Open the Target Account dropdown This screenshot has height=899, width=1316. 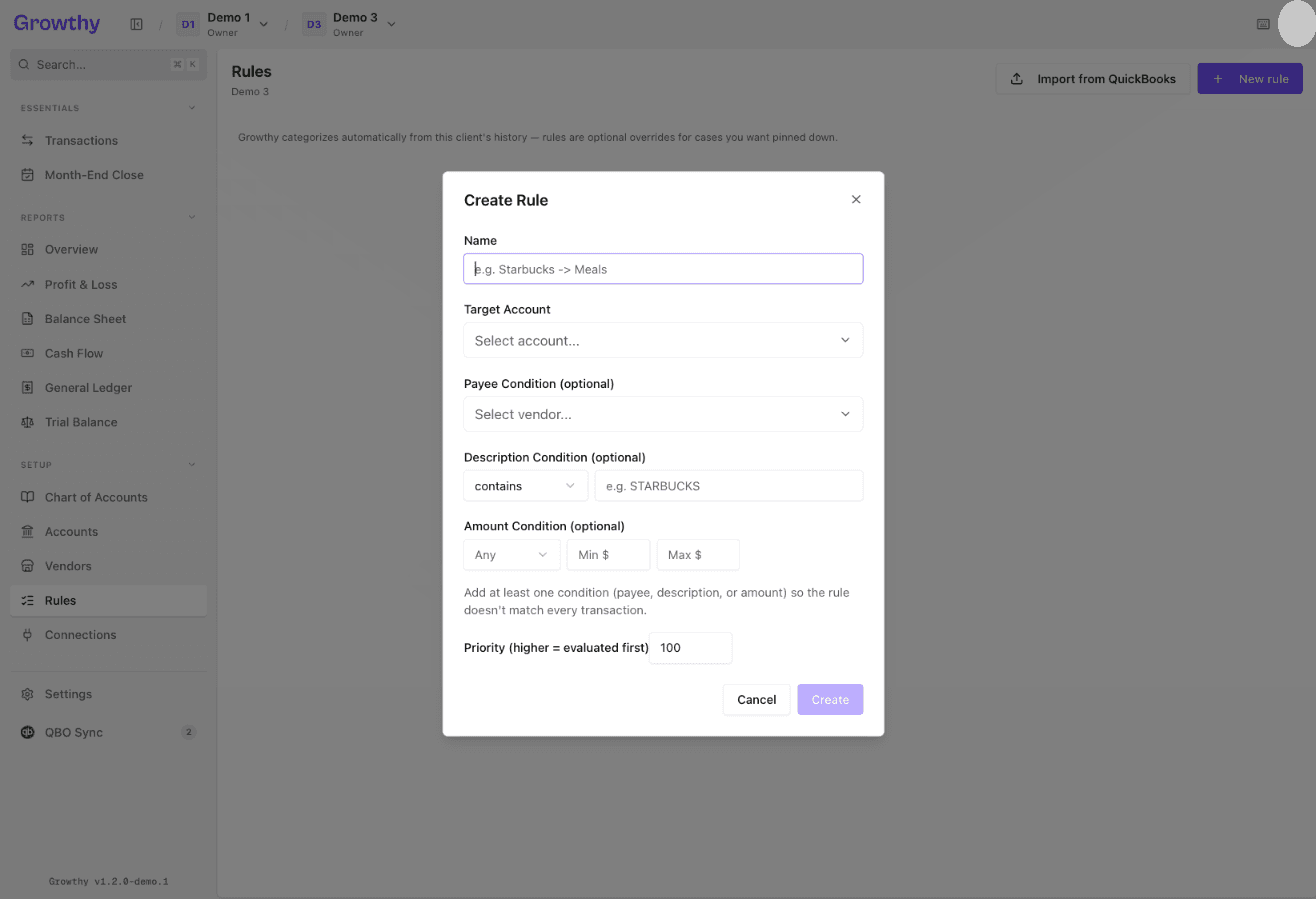tap(663, 340)
